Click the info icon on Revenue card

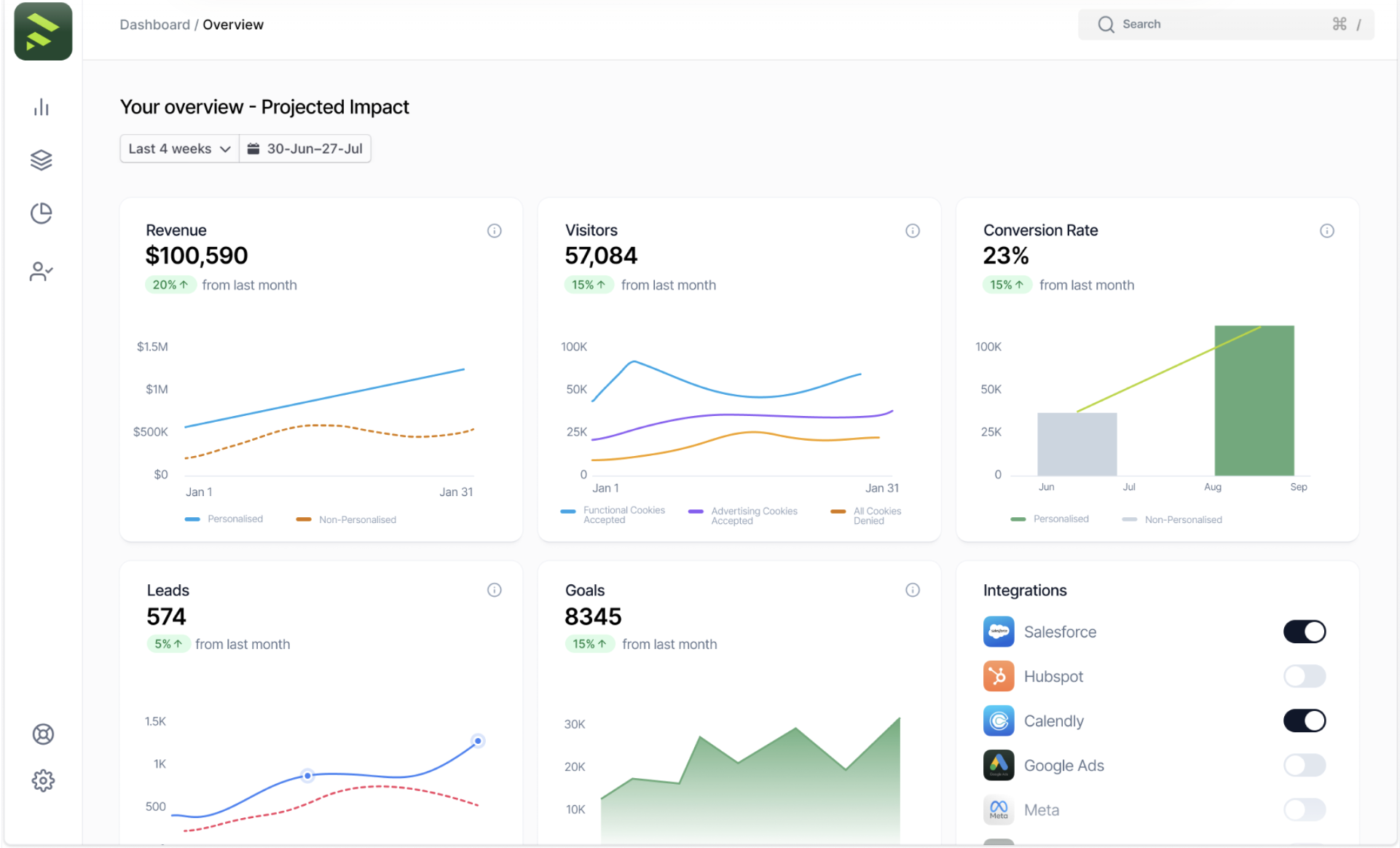pos(494,231)
